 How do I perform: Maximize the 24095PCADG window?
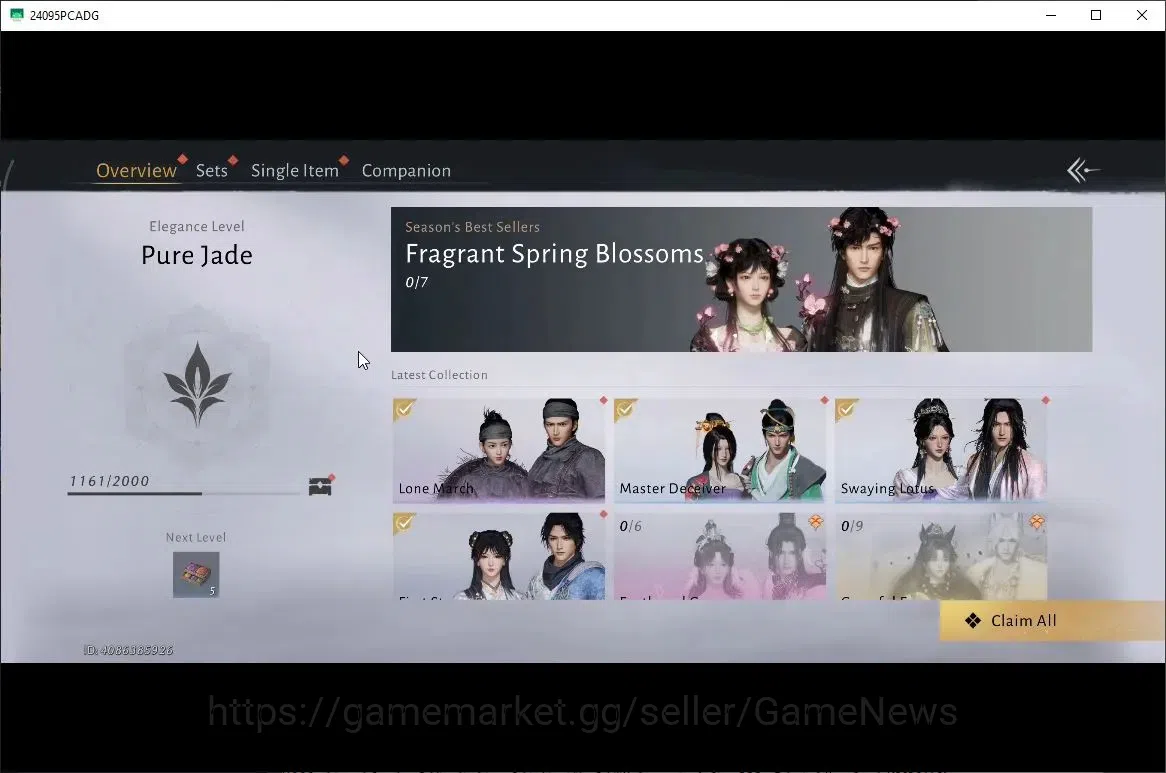[x=1096, y=15]
